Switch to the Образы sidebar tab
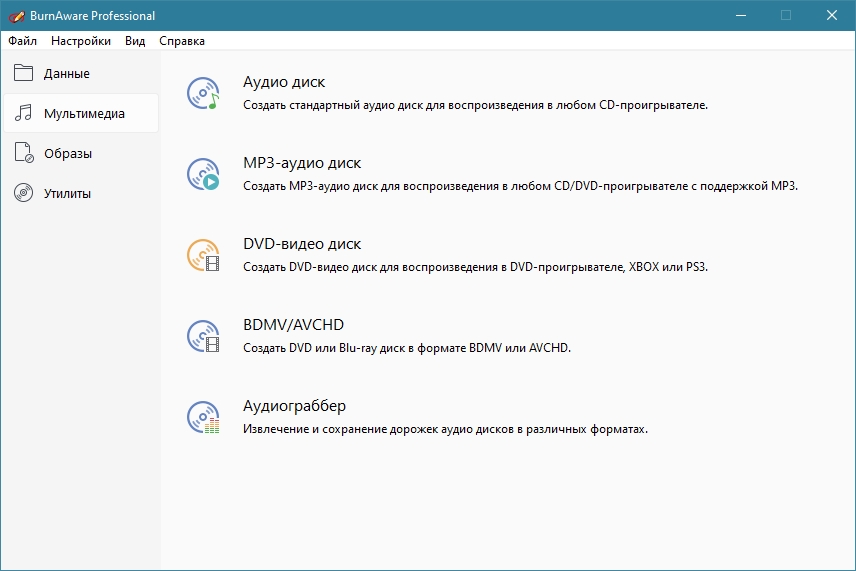Viewport: 856px width, 571px height. point(68,153)
